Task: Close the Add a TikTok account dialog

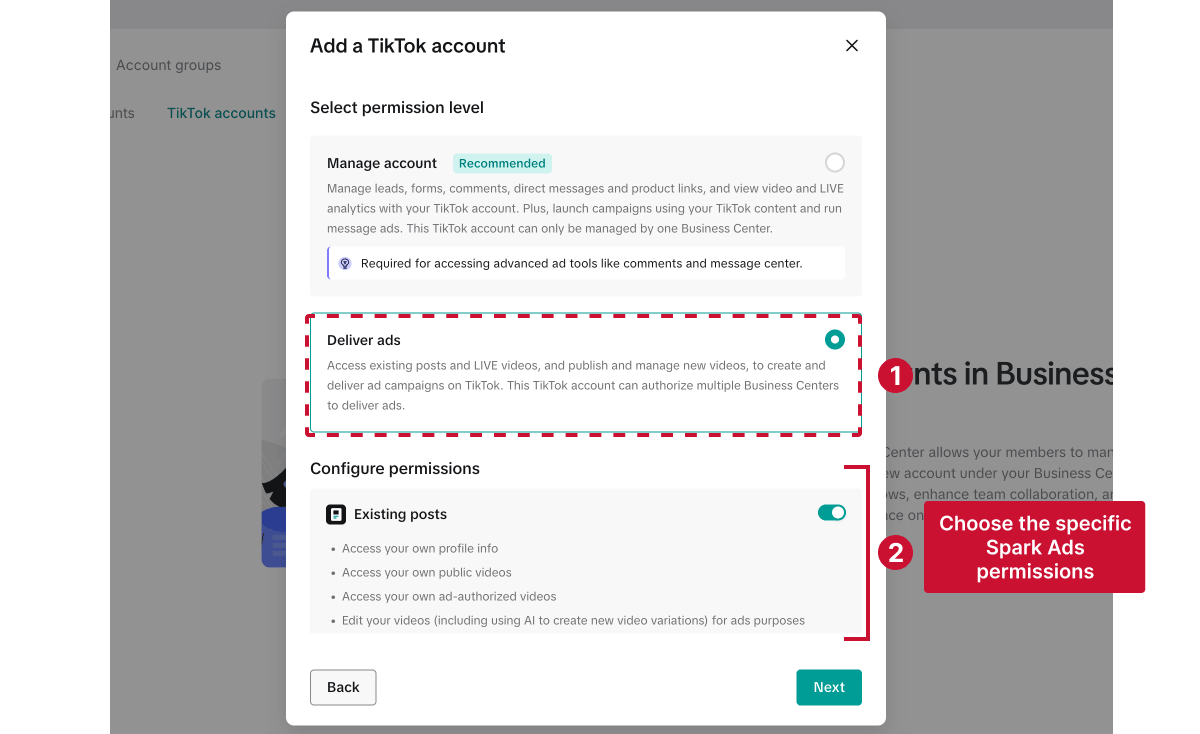Action: point(852,46)
